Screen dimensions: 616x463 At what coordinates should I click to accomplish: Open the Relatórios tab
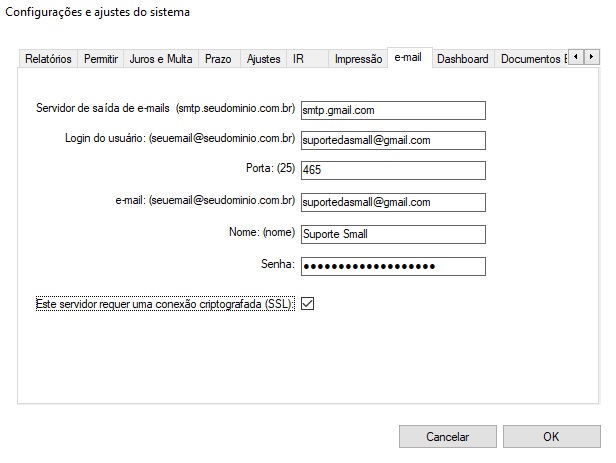pos(48,60)
